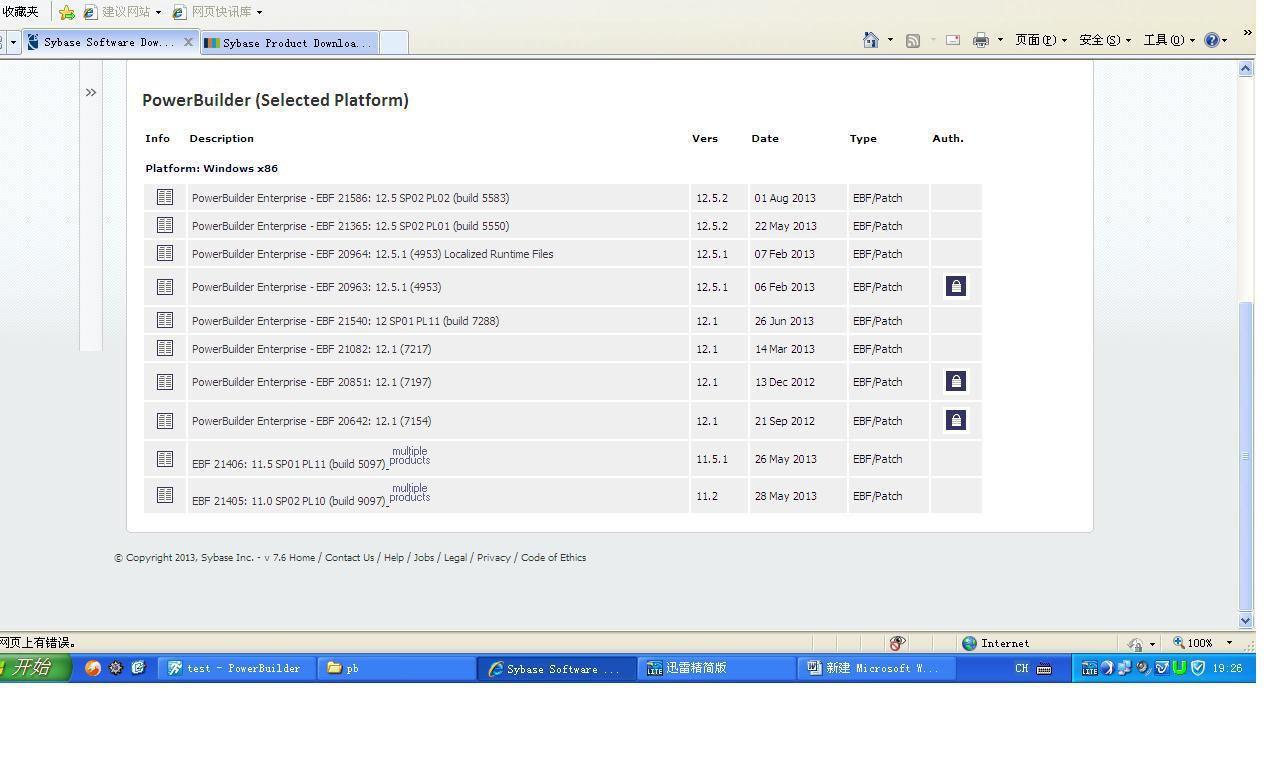Image resolution: width=1280 pixels, height=768 pixels.
Task: Open EBF 21365 12.5 SP02 PL01 link
Action: [x=350, y=226]
